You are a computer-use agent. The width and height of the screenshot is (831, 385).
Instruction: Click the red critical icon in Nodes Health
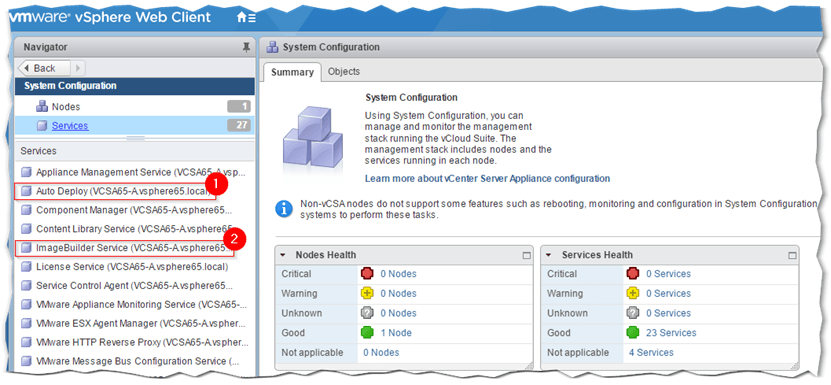[367, 274]
